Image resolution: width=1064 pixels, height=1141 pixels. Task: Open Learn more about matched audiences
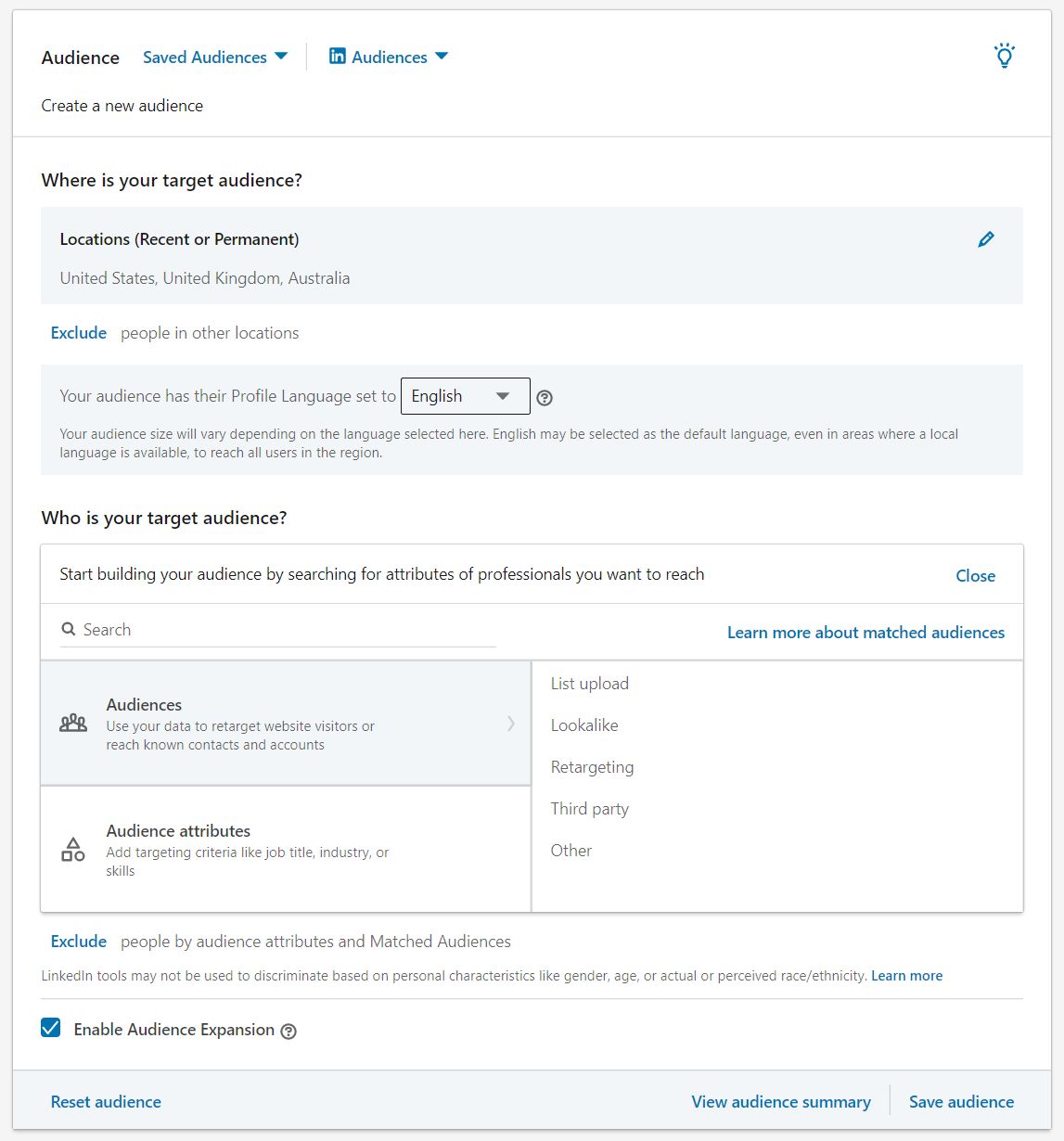tap(865, 632)
